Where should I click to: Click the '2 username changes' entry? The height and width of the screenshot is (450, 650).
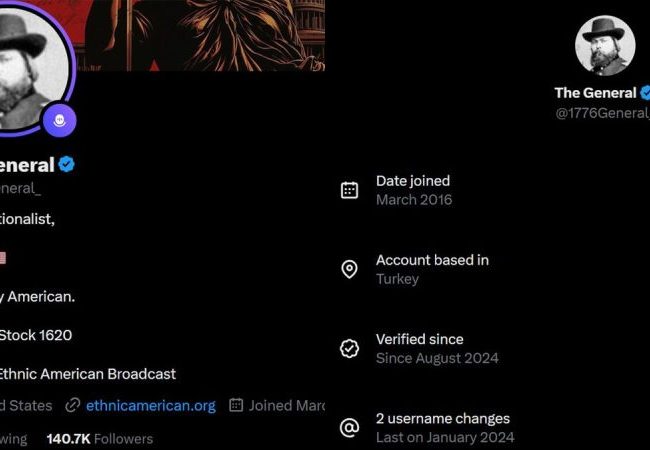pyautogui.click(x=427, y=428)
